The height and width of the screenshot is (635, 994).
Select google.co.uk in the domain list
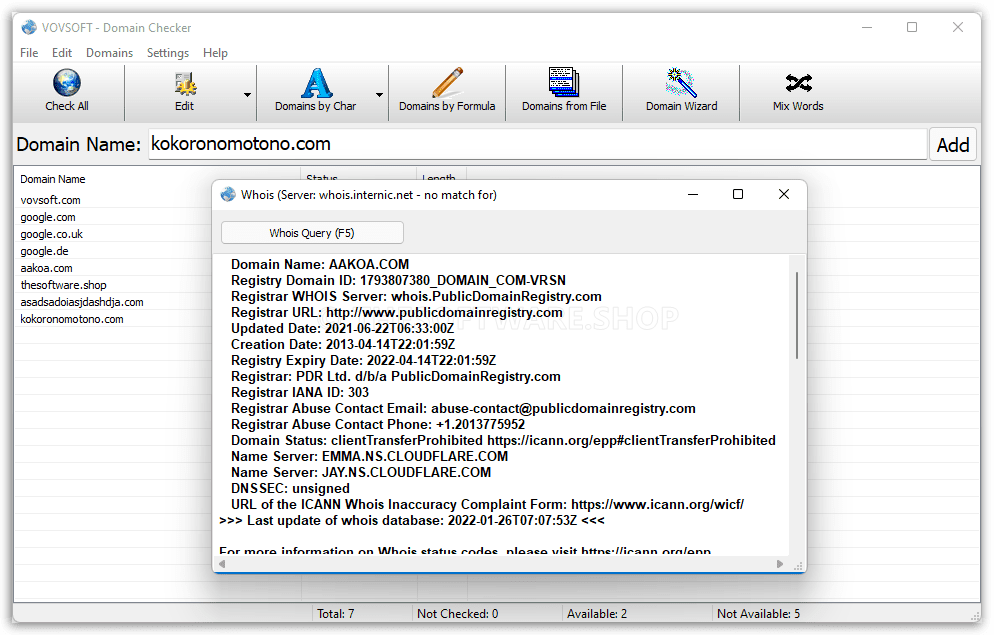pos(51,234)
